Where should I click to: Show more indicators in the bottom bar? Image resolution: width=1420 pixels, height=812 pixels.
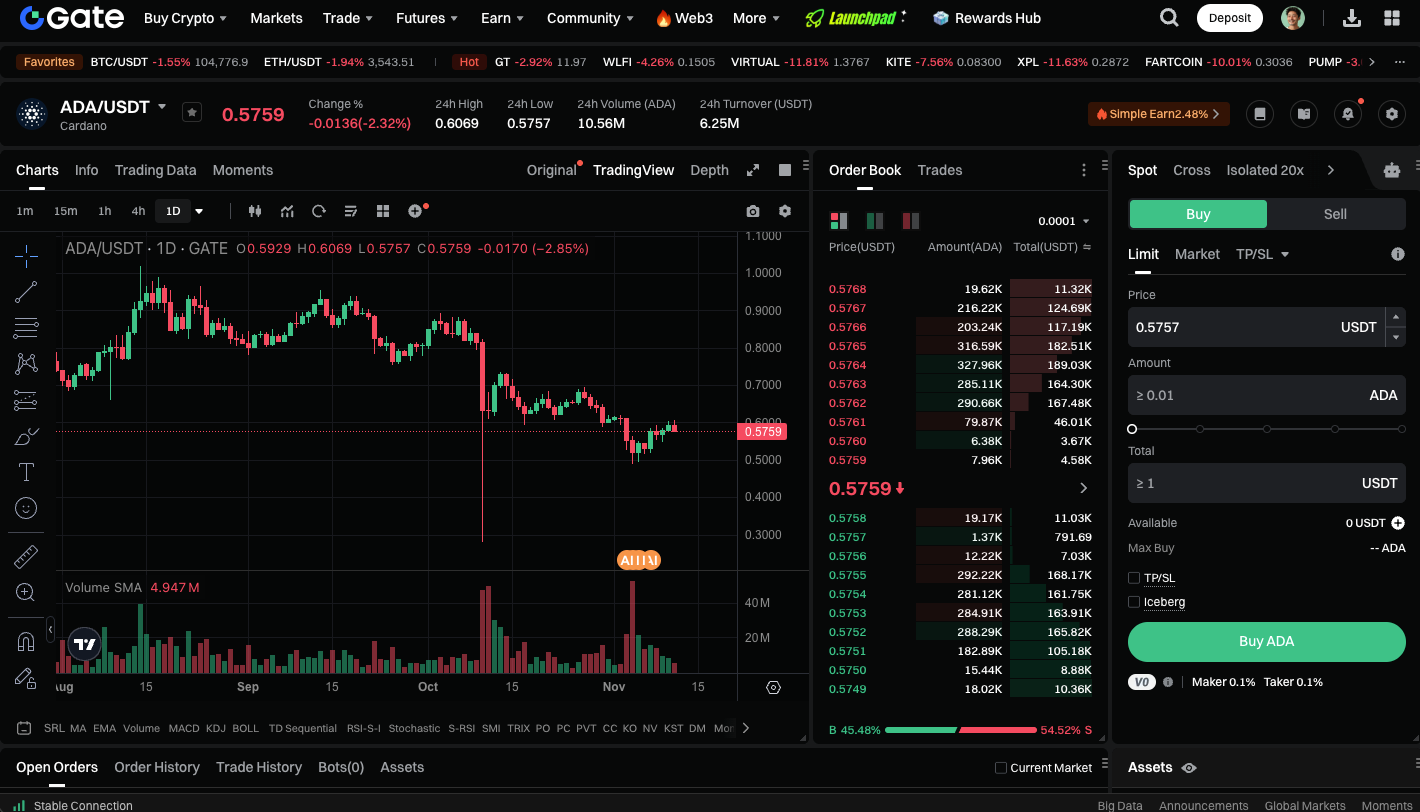(x=745, y=728)
